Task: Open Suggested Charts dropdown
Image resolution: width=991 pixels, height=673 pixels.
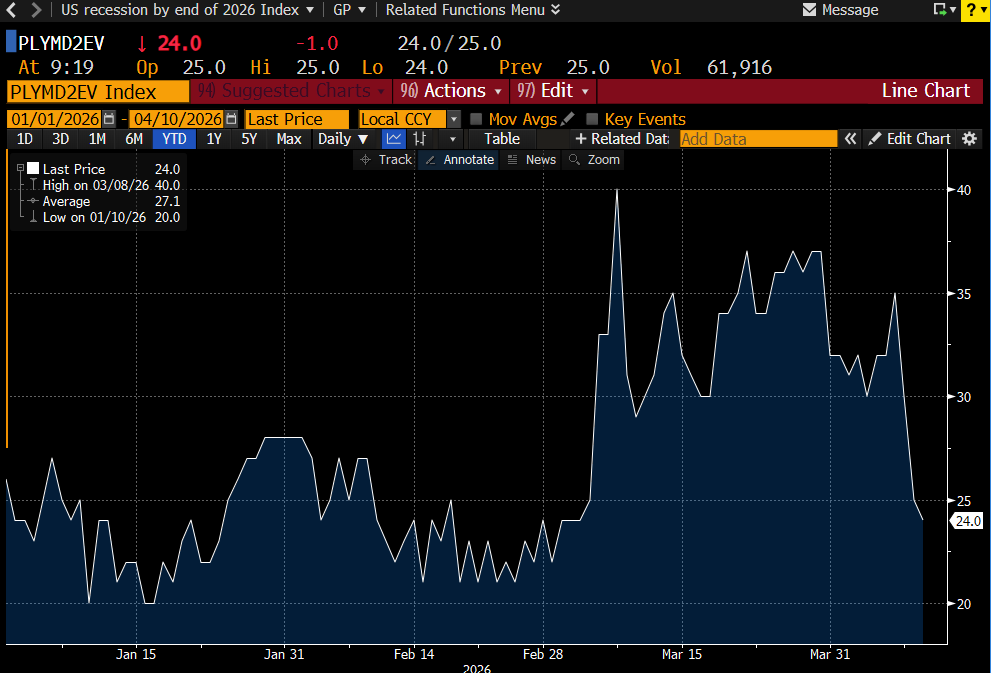Action: pos(291,91)
